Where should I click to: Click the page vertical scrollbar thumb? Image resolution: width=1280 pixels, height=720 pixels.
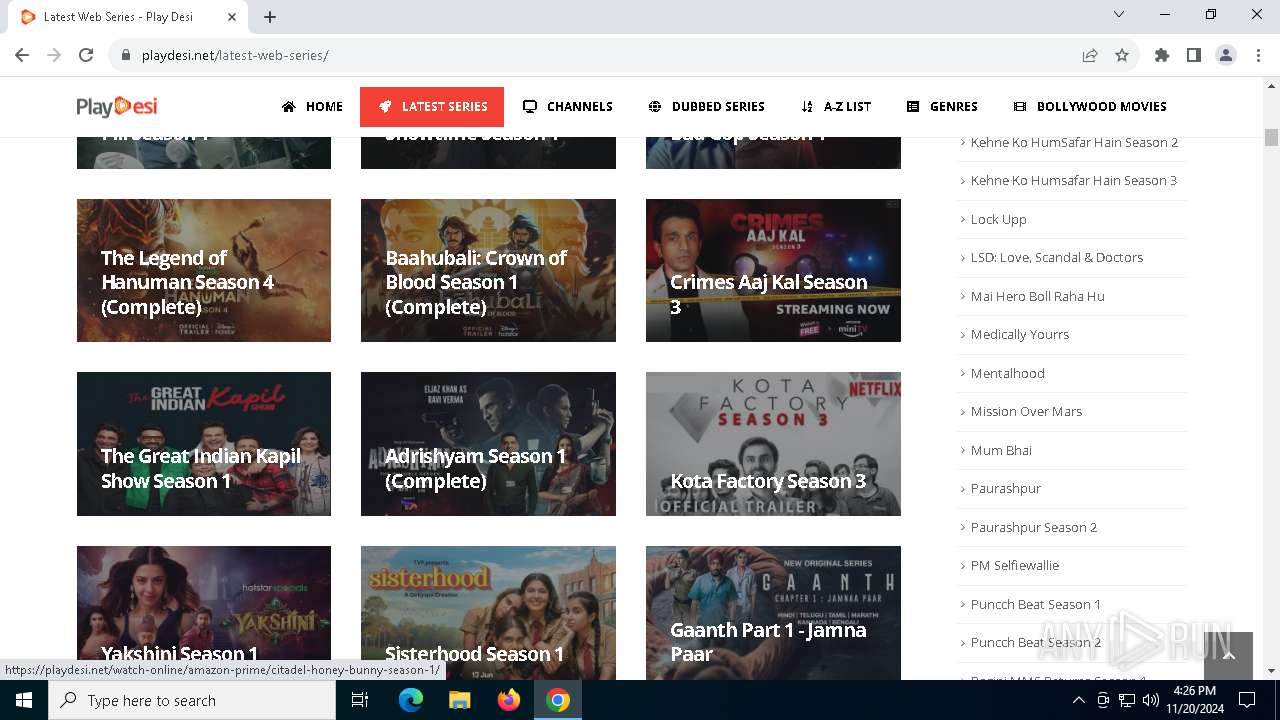[1271, 137]
